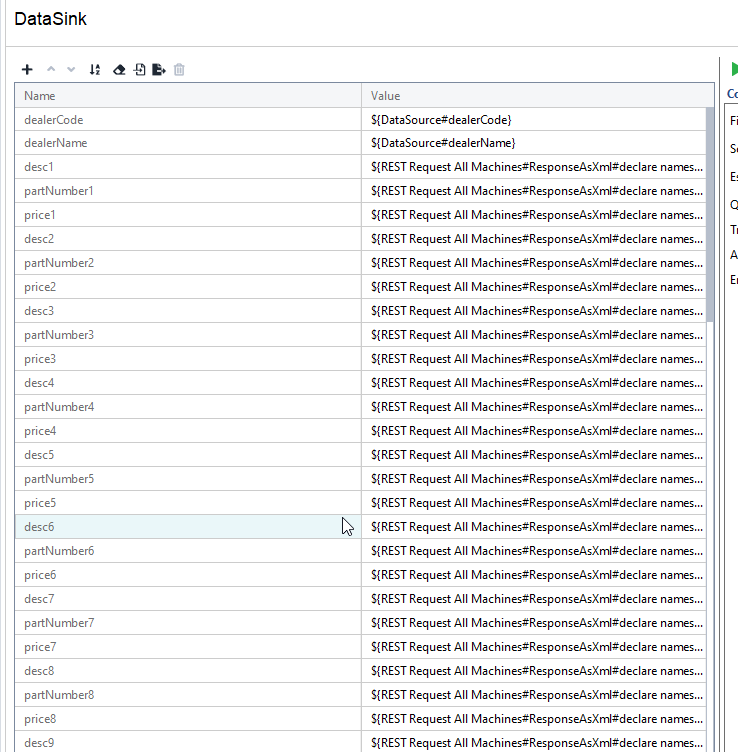
Task: Click the move property up arrow
Action: [x=51, y=70]
